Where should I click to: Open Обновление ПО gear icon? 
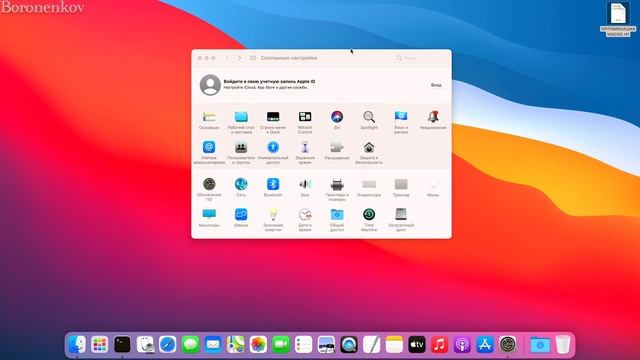click(209, 184)
